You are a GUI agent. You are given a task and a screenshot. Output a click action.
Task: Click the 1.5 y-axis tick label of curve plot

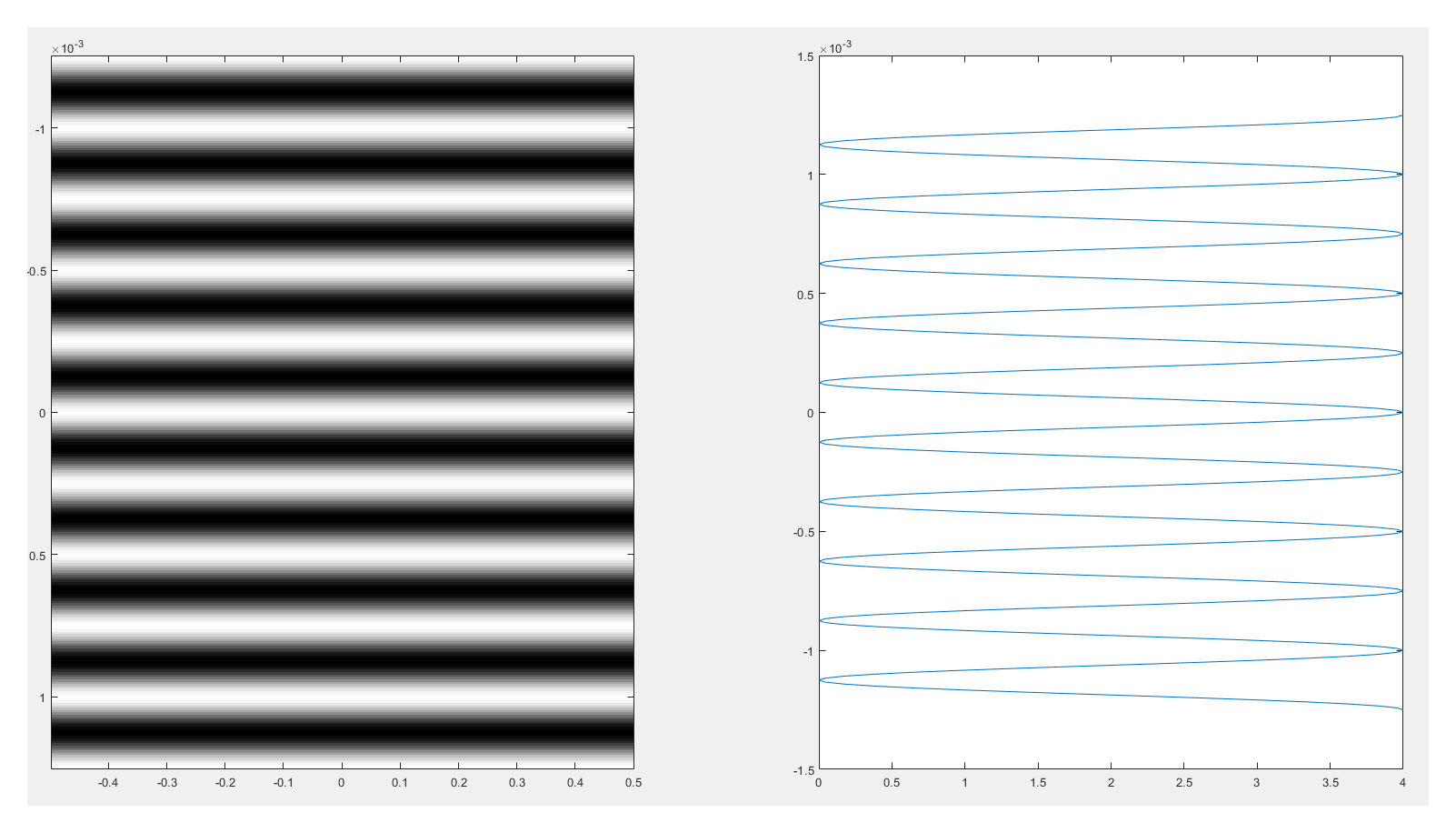805,56
